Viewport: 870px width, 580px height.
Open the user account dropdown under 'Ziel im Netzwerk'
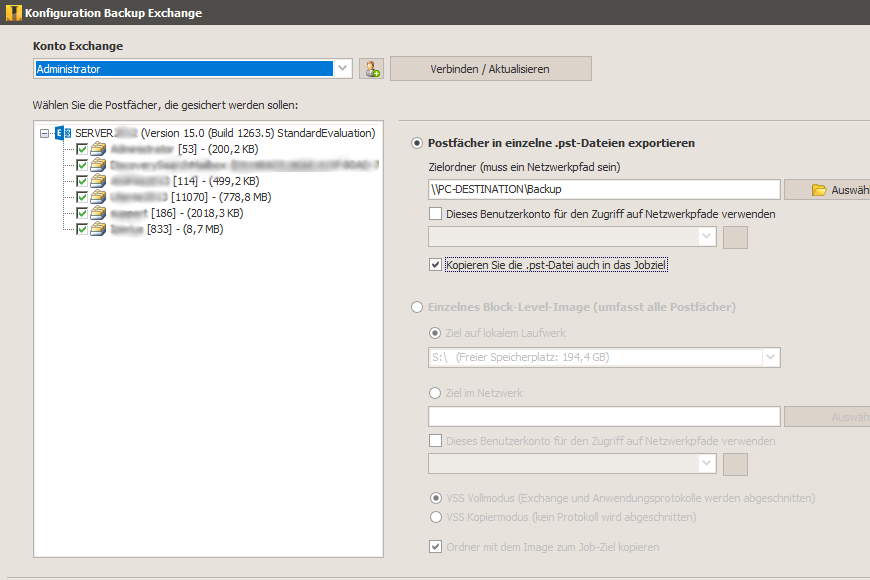[706, 463]
